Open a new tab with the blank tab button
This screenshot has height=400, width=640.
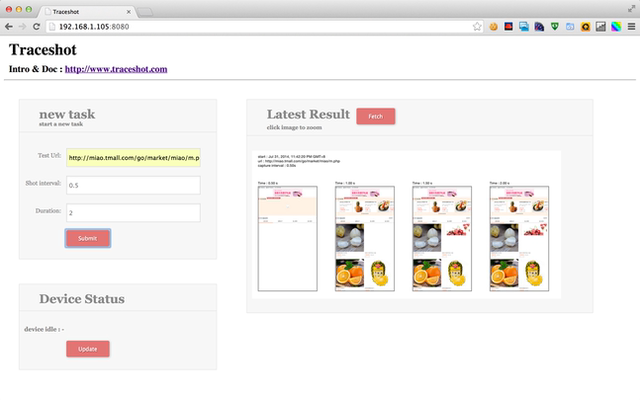click(145, 12)
